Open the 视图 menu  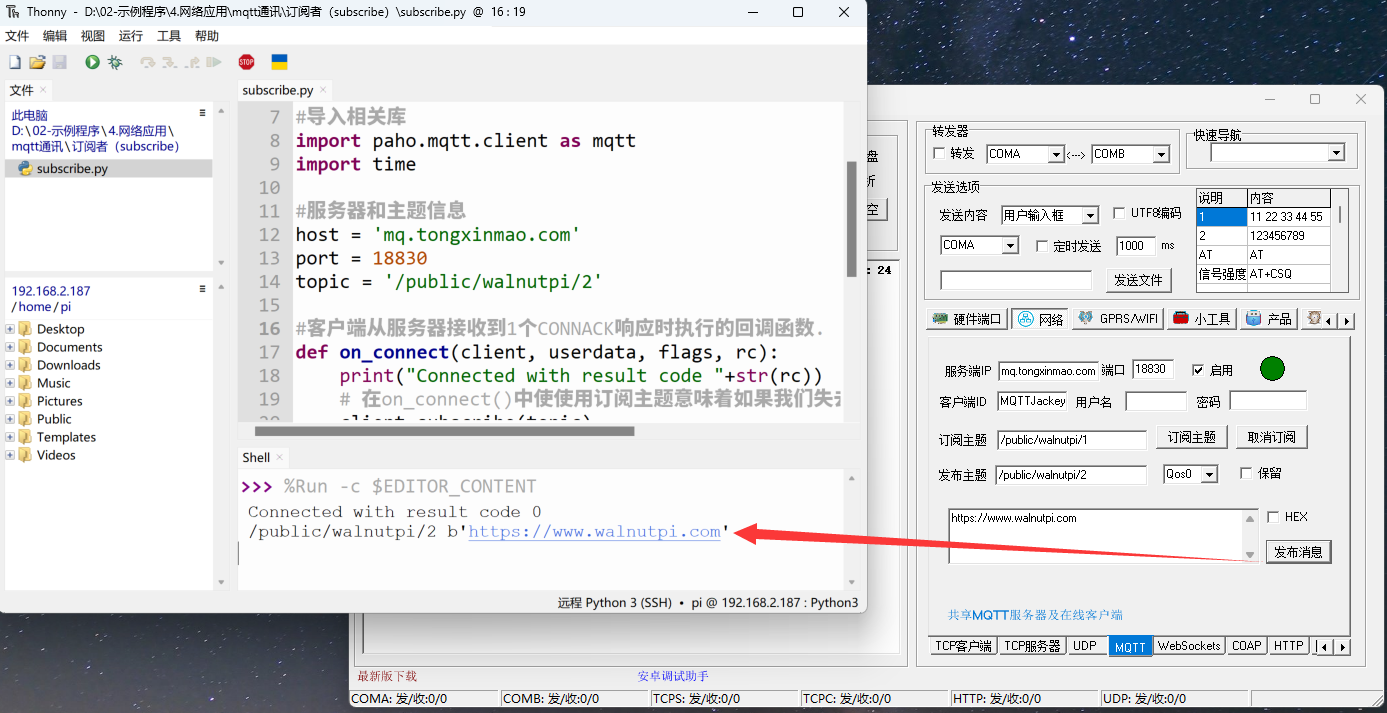tap(93, 36)
